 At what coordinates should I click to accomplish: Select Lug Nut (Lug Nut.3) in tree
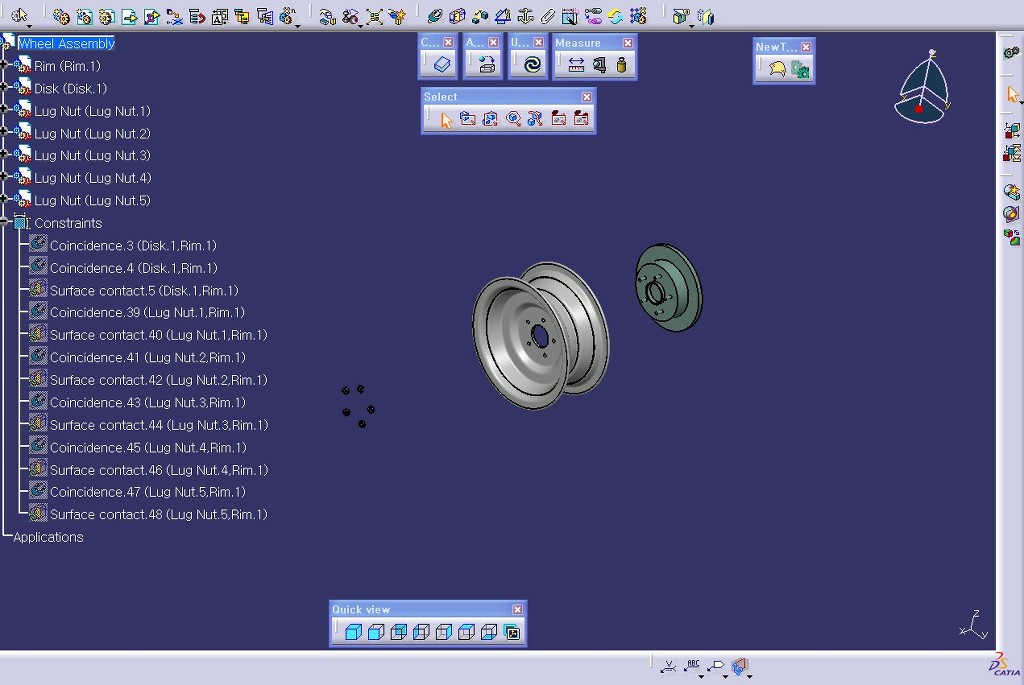[x=92, y=156]
